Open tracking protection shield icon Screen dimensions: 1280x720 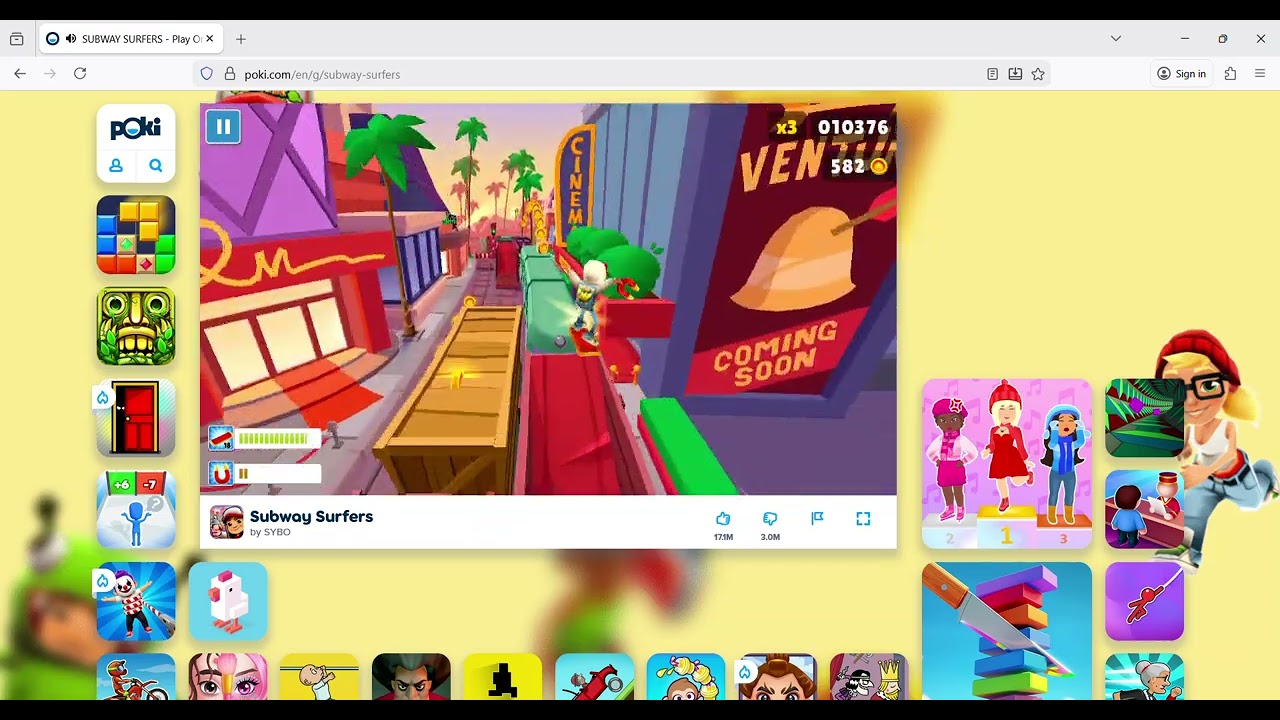(x=207, y=74)
